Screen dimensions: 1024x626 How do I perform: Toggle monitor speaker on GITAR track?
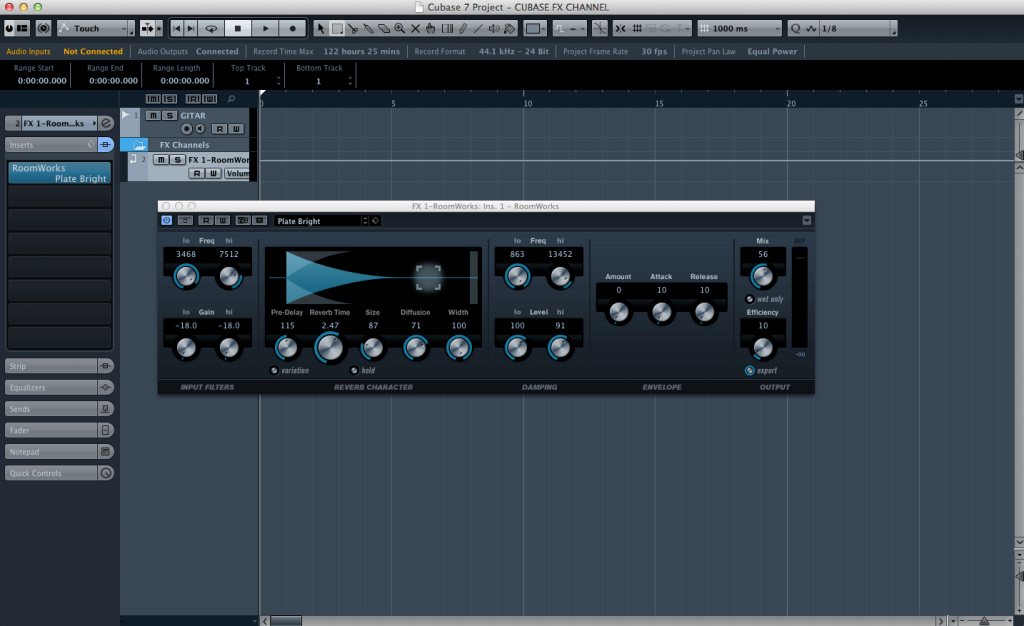click(x=200, y=129)
